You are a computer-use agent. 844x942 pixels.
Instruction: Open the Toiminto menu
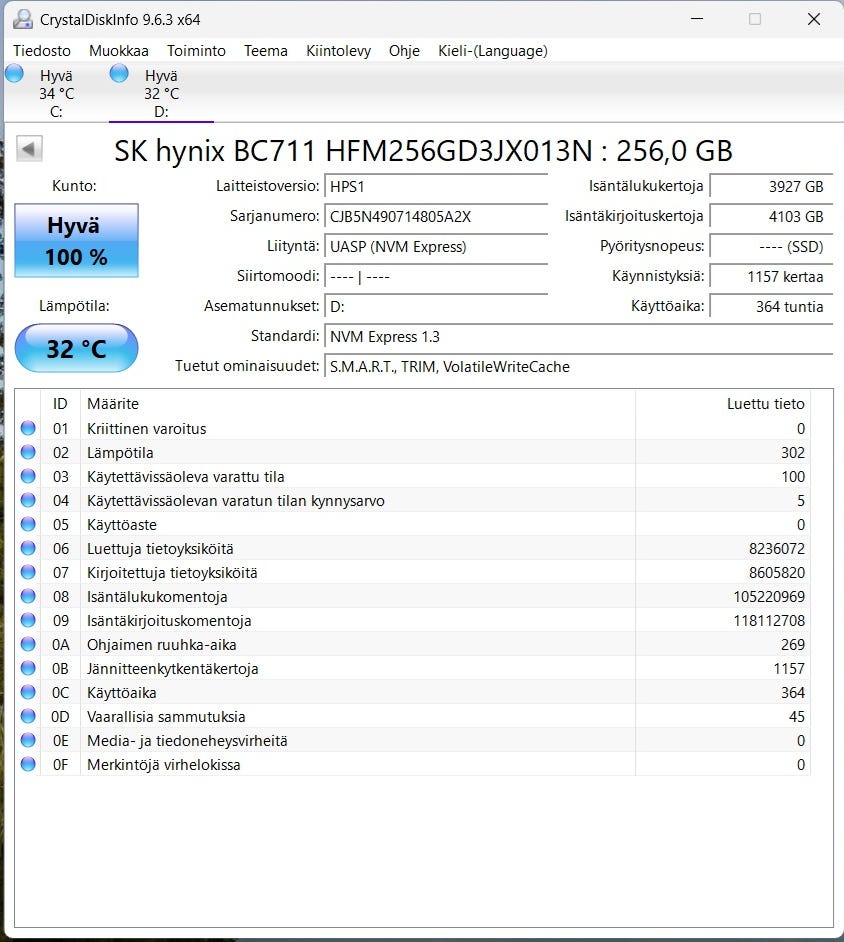(196, 51)
